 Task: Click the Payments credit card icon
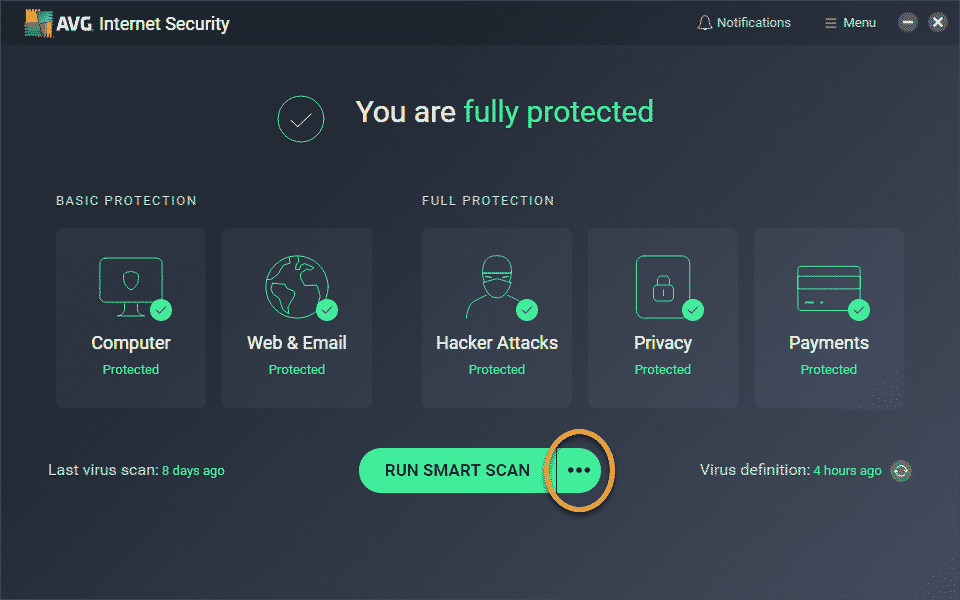click(827, 286)
